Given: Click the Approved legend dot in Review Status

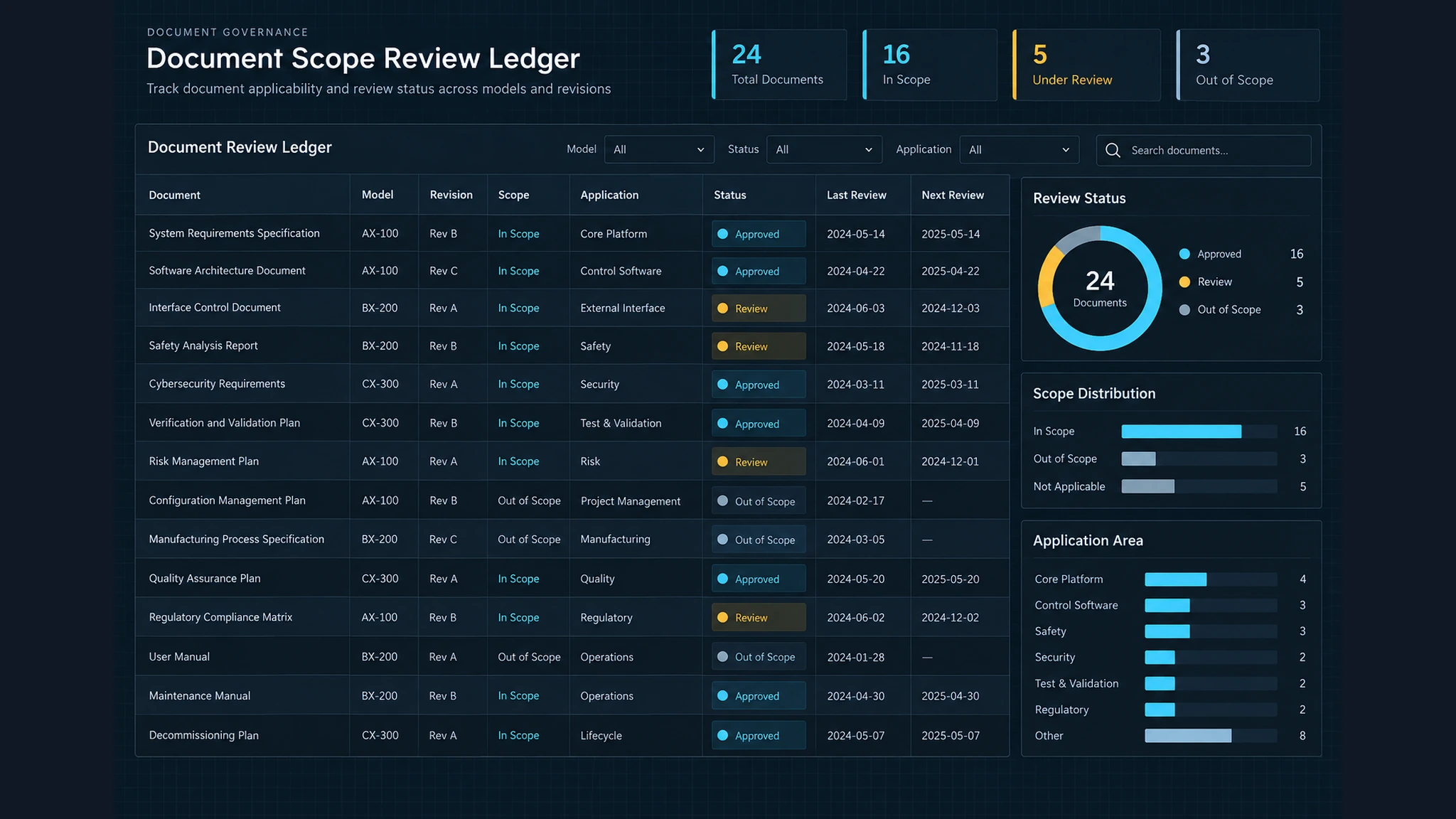Looking at the screenshot, I should [x=1184, y=254].
